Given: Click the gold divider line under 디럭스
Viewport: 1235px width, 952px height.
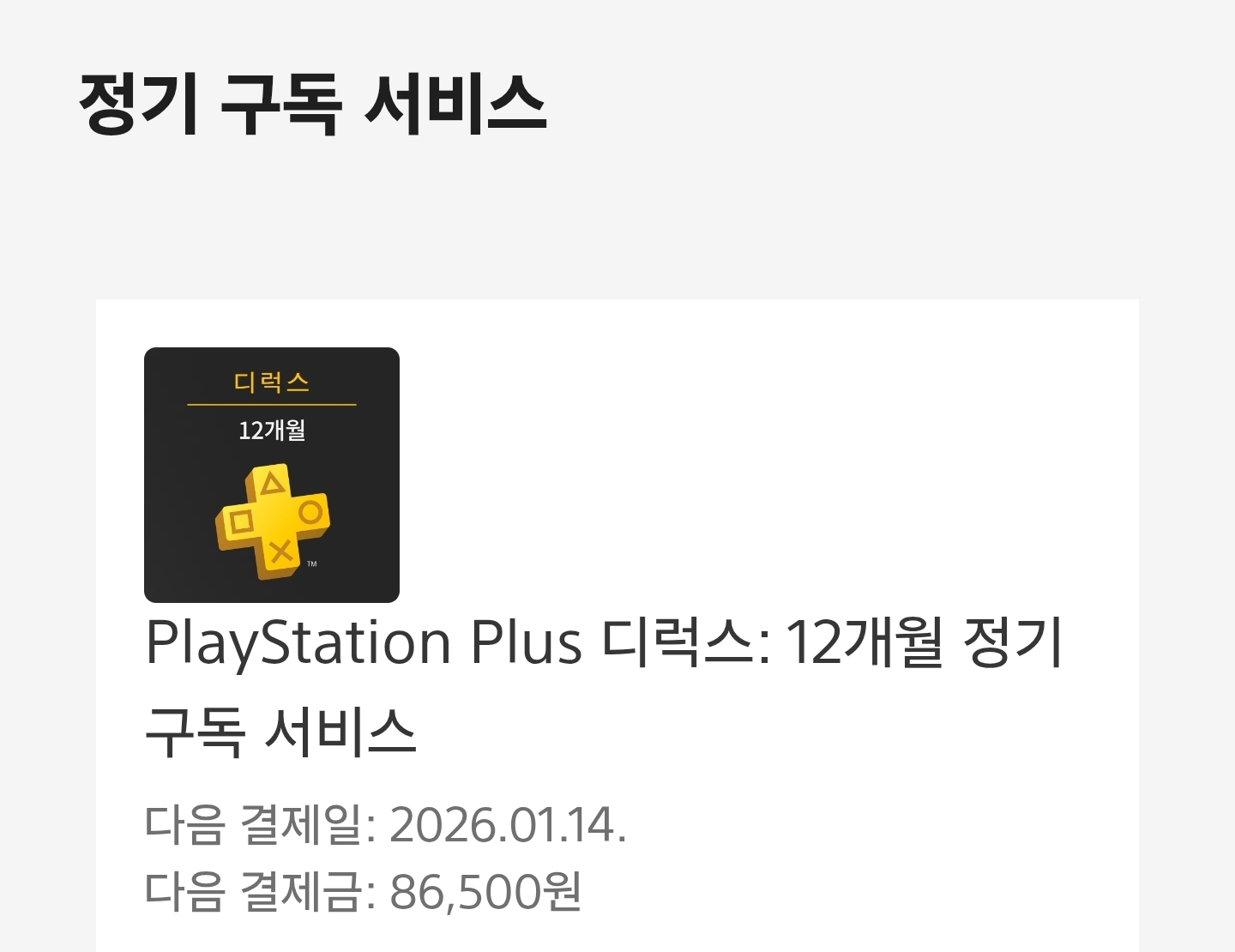Looking at the screenshot, I should [272, 404].
